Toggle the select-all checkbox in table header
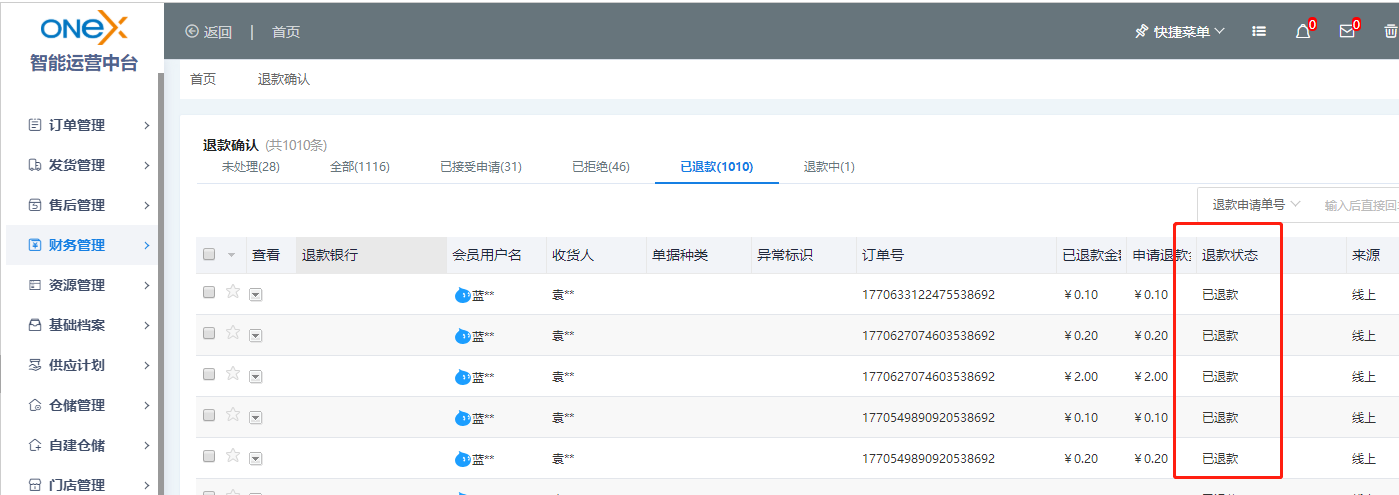1399x495 pixels. [x=209, y=255]
